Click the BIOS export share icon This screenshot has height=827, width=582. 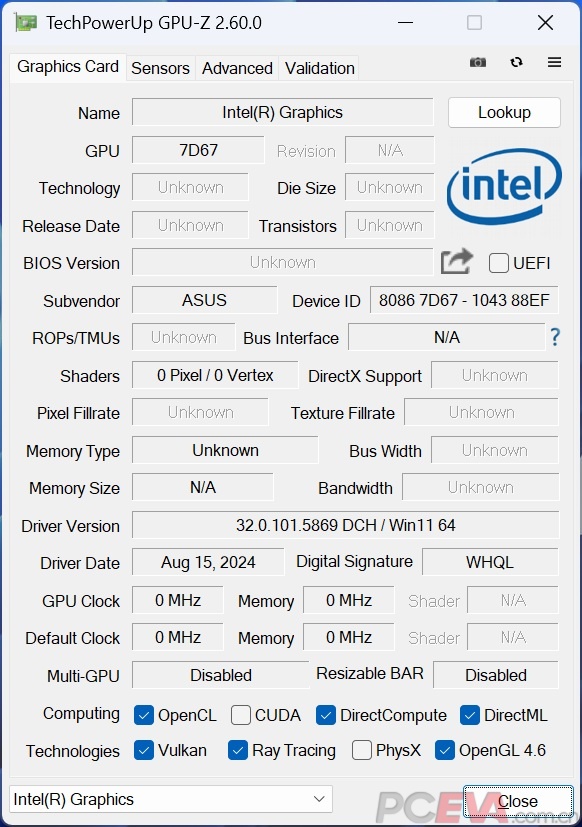(456, 261)
